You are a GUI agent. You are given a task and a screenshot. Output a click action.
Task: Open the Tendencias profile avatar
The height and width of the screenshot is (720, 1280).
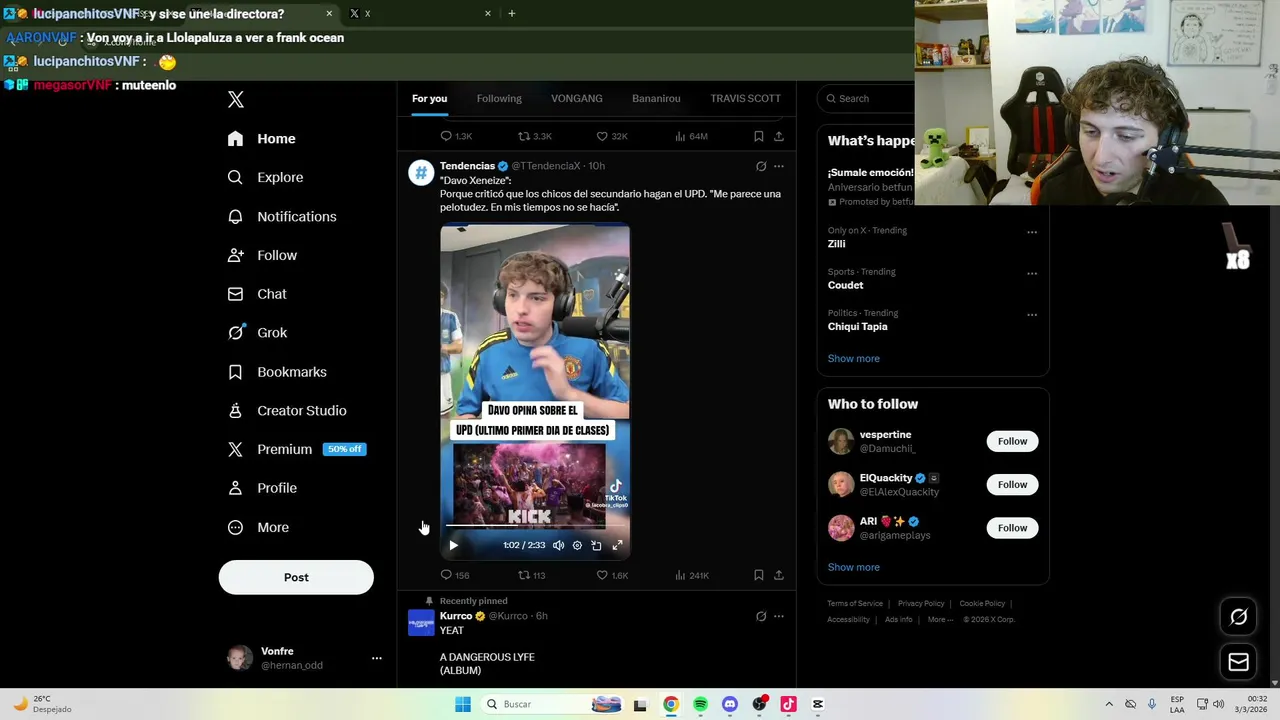point(421,172)
